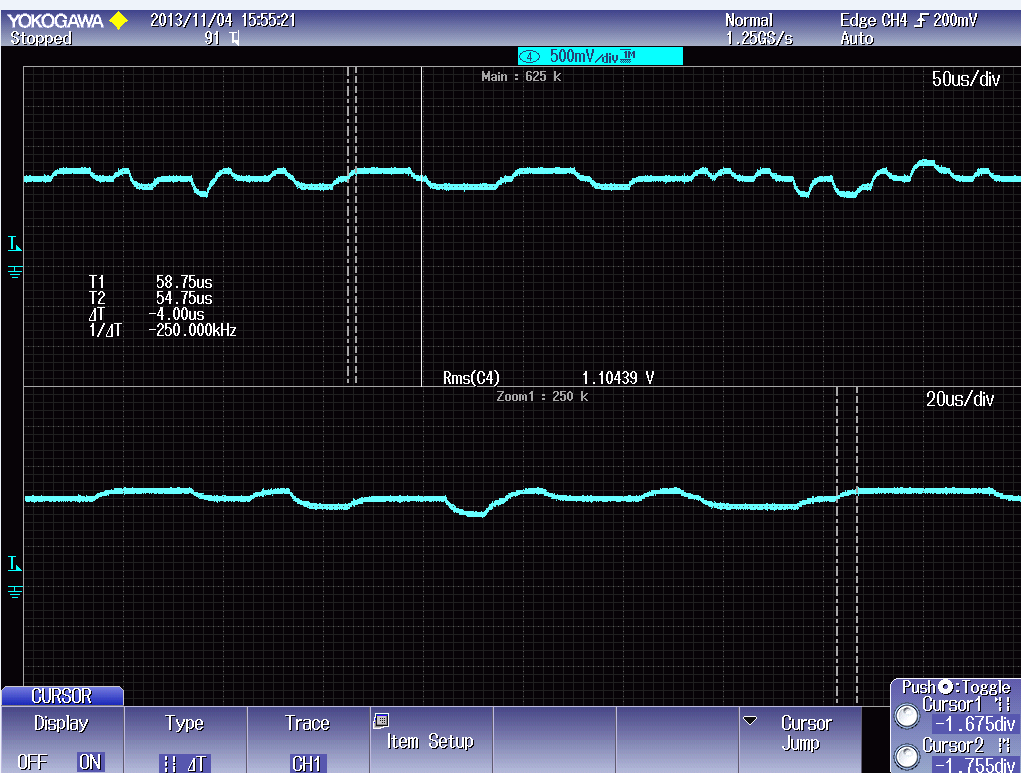Open the CURSOR menu tab

tap(62, 696)
